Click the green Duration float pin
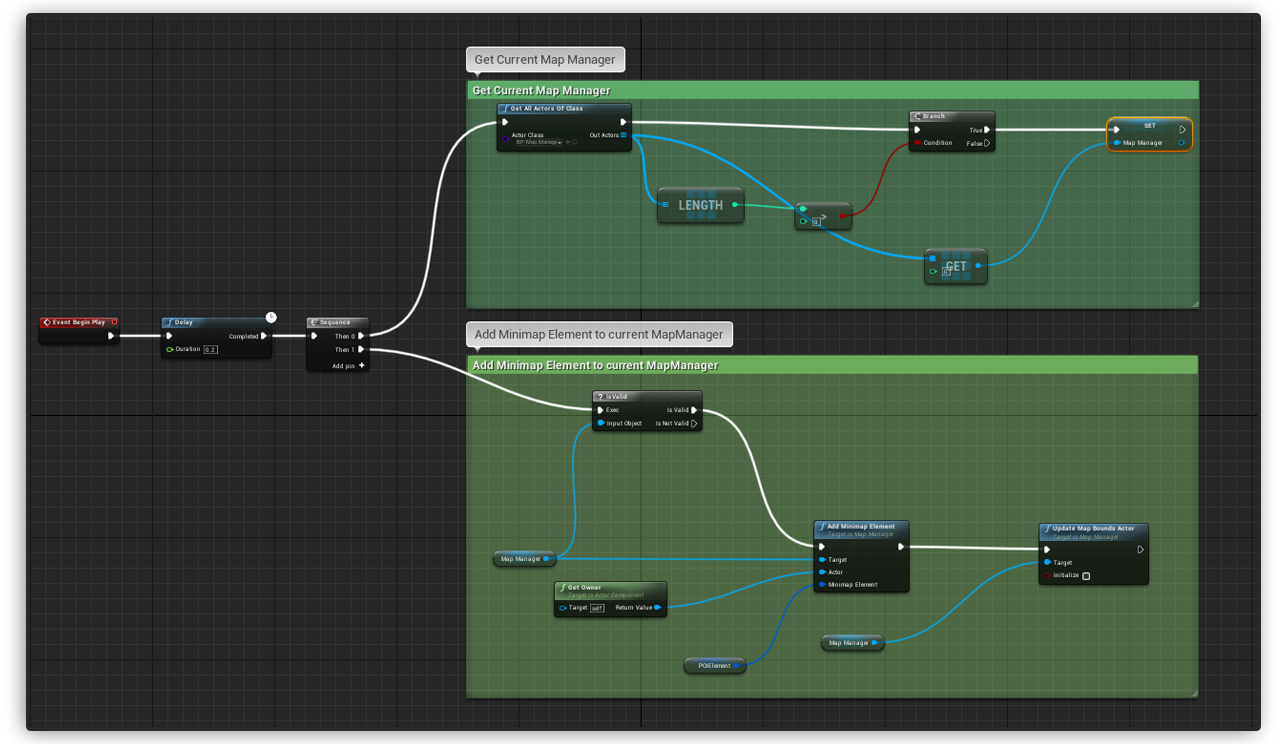 (170, 349)
